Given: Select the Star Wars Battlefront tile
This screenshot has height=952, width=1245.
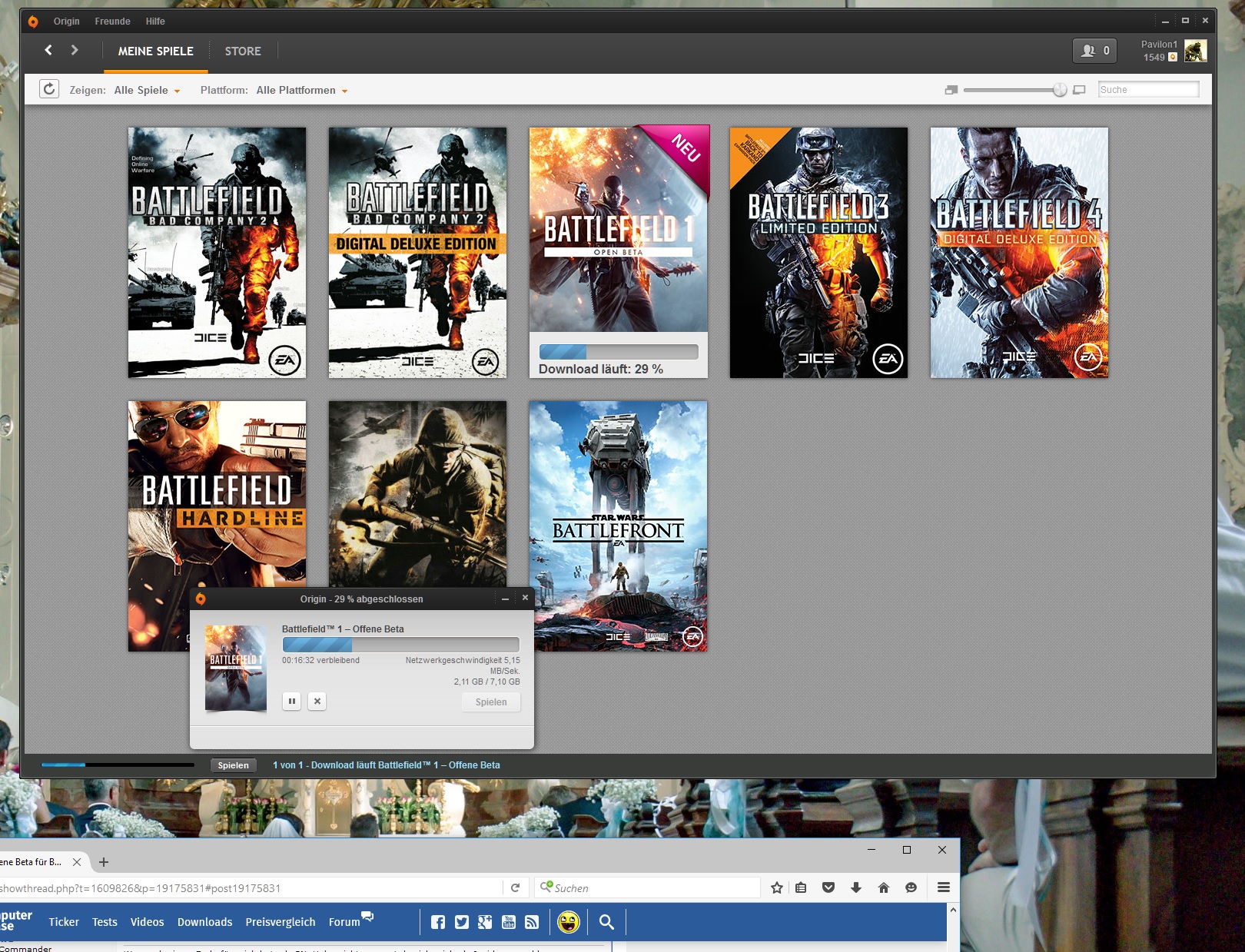Looking at the screenshot, I should (618, 526).
